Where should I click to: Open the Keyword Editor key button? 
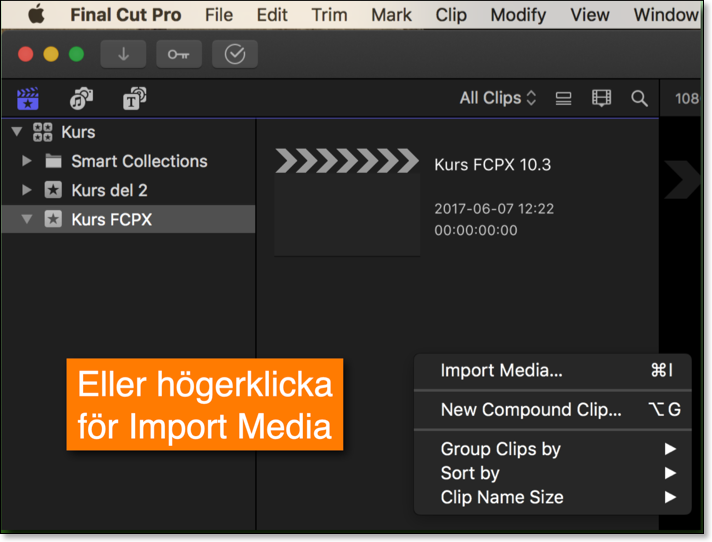click(179, 54)
